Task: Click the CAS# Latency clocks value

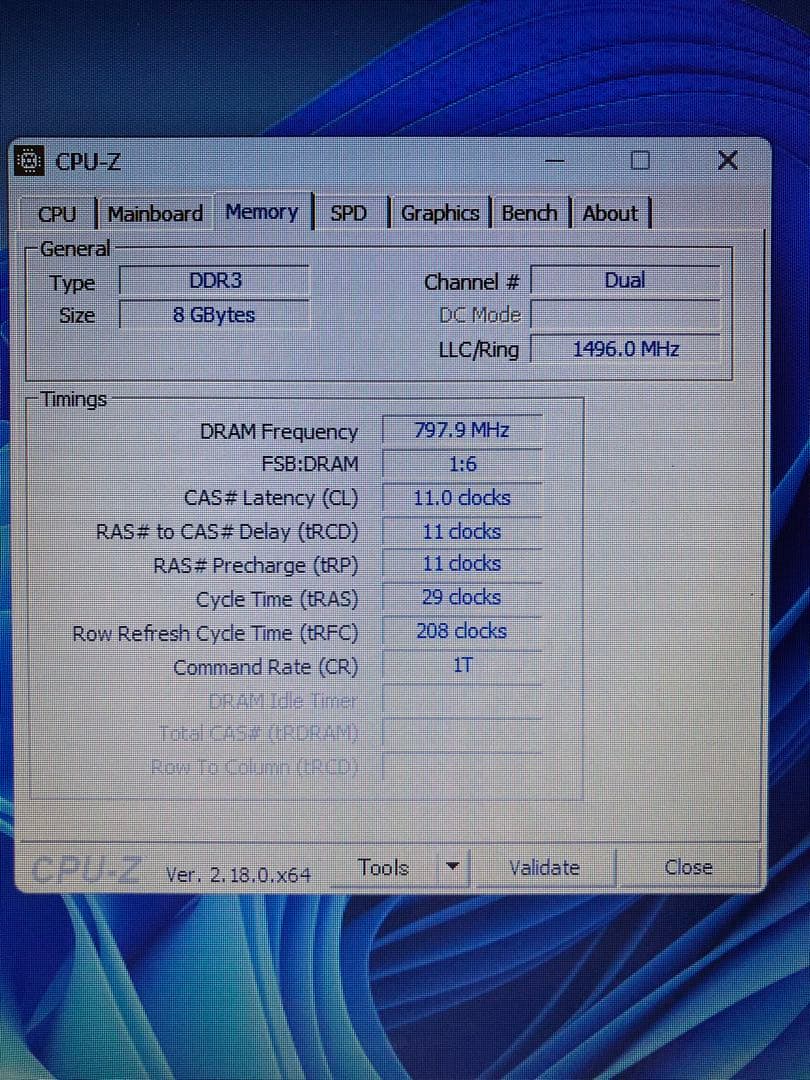Action: [460, 497]
